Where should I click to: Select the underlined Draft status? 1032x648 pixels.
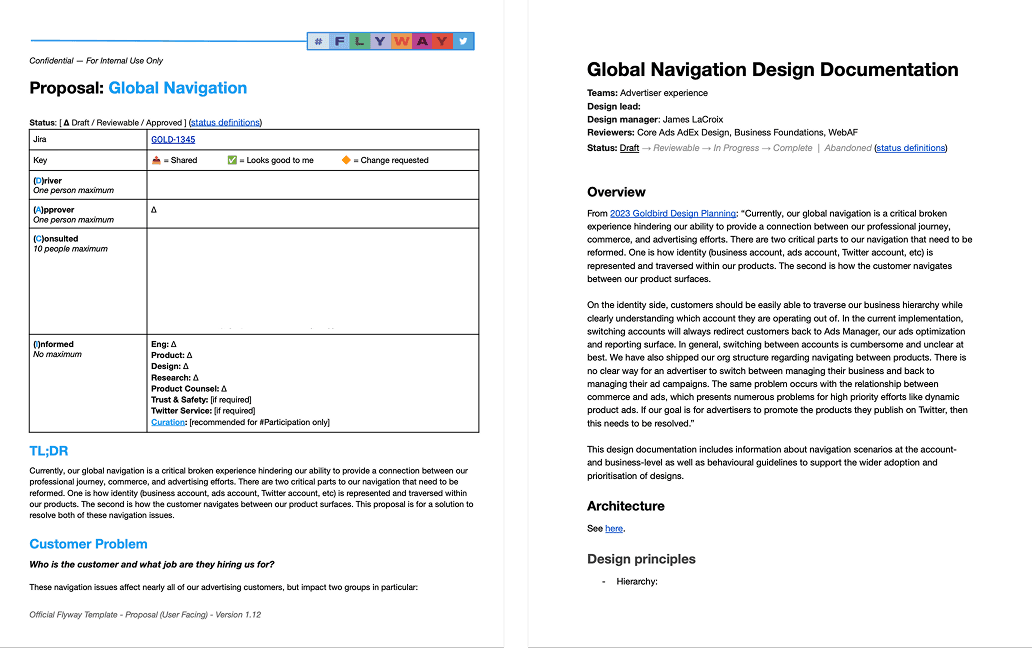pyautogui.click(x=629, y=148)
